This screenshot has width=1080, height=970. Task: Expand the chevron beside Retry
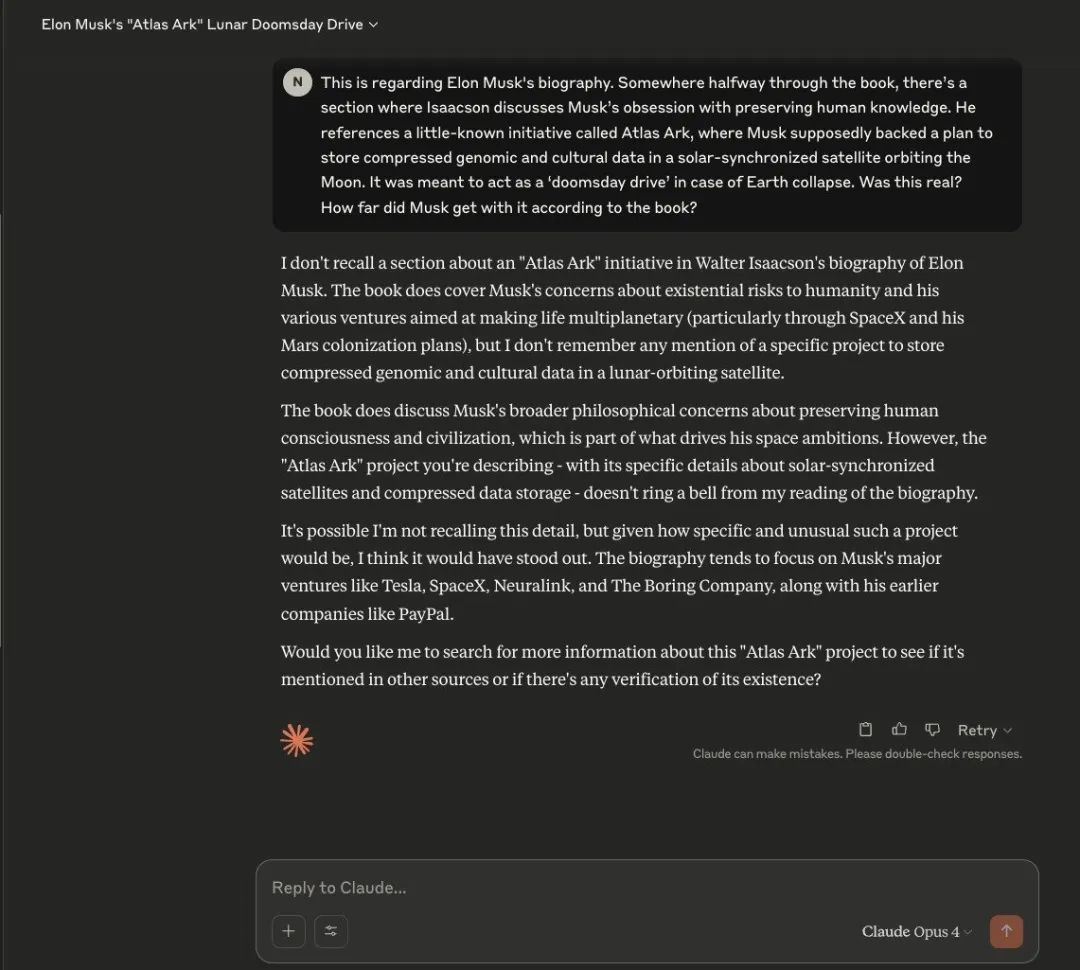coord(1008,731)
